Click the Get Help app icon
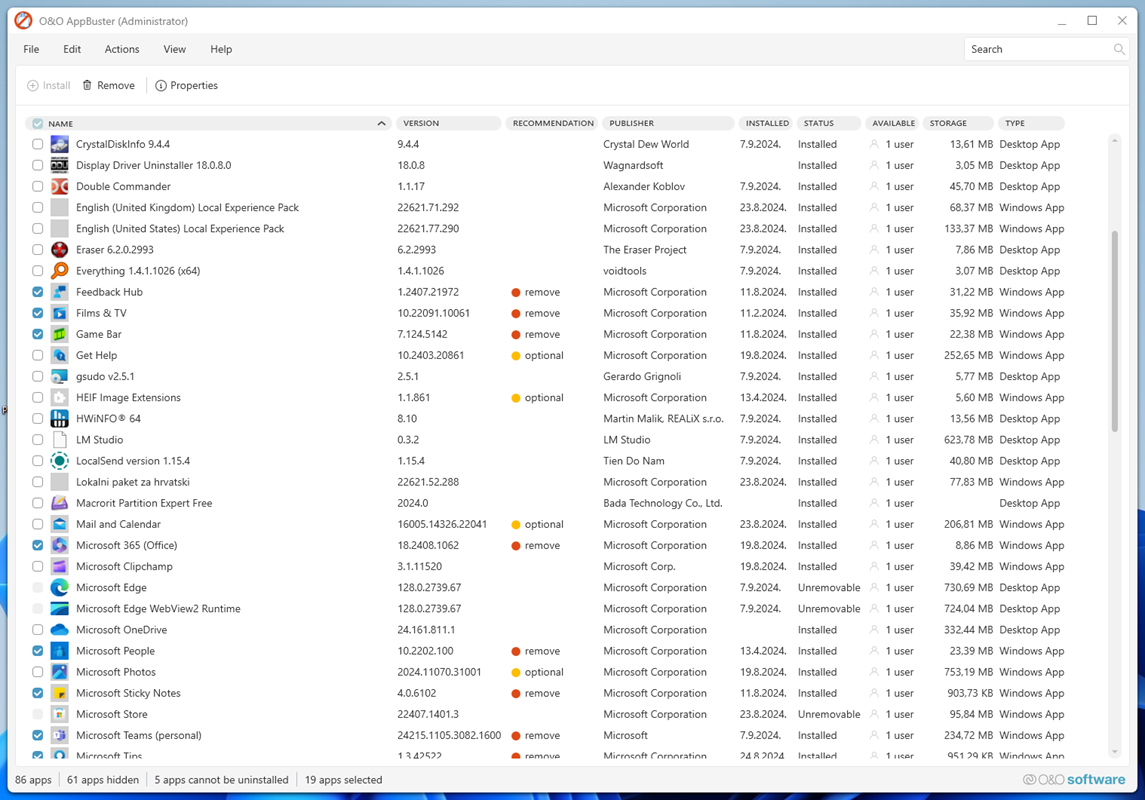 coord(59,355)
